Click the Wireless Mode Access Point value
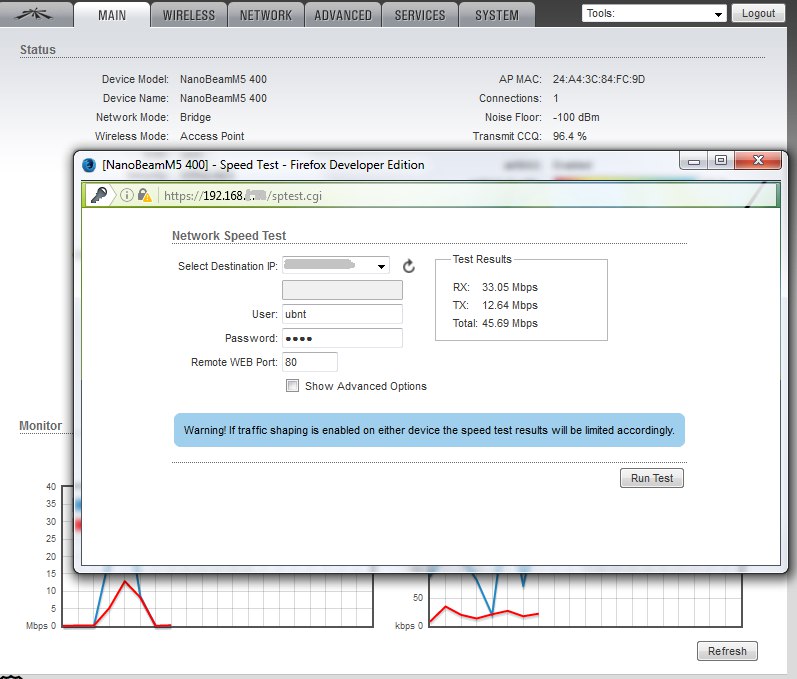The width and height of the screenshot is (797, 679). (x=212, y=136)
